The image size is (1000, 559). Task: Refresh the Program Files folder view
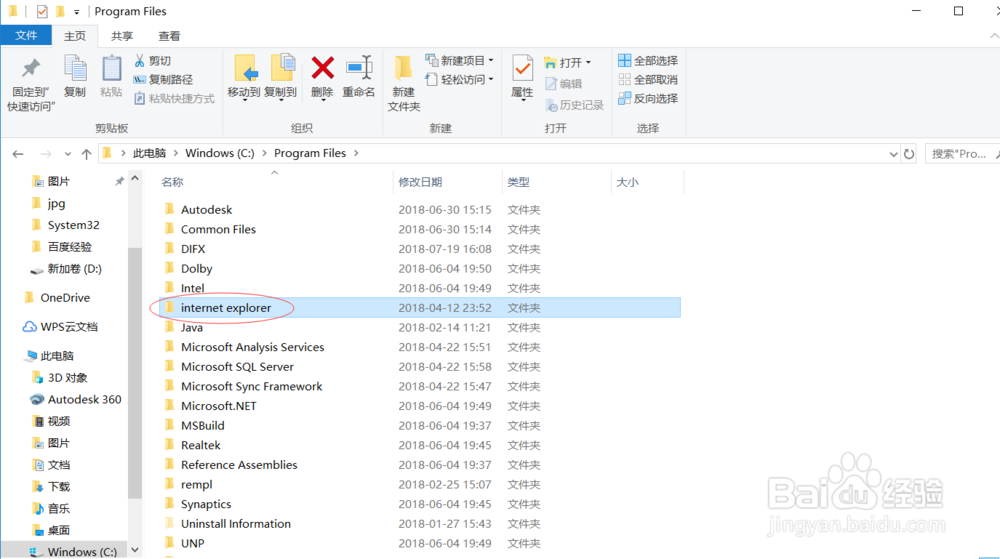pos(909,154)
